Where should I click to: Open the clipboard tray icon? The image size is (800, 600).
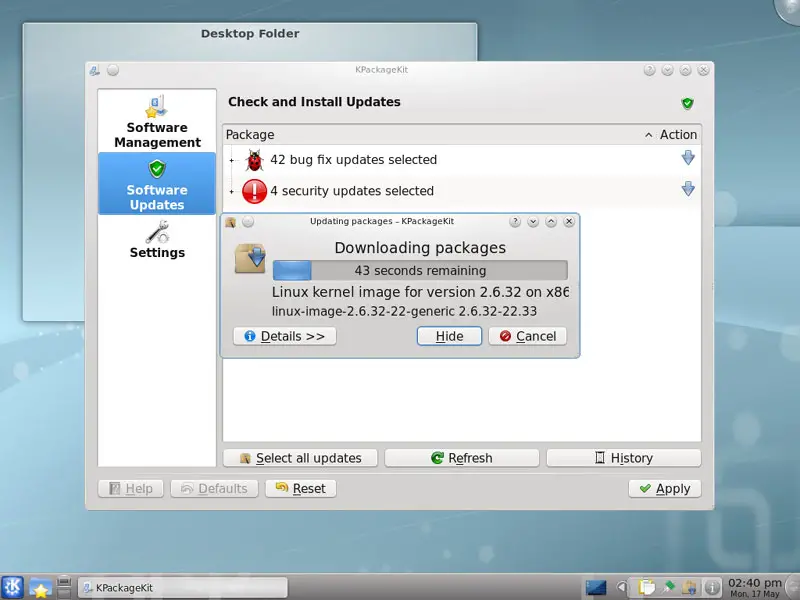[647, 588]
